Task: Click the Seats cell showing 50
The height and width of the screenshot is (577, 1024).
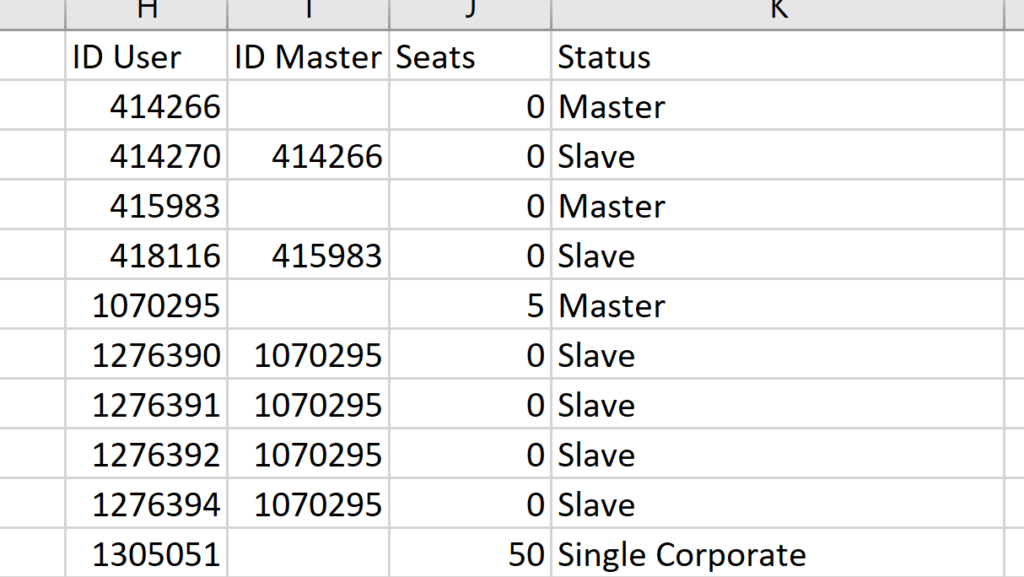Action: click(x=470, y=554)
